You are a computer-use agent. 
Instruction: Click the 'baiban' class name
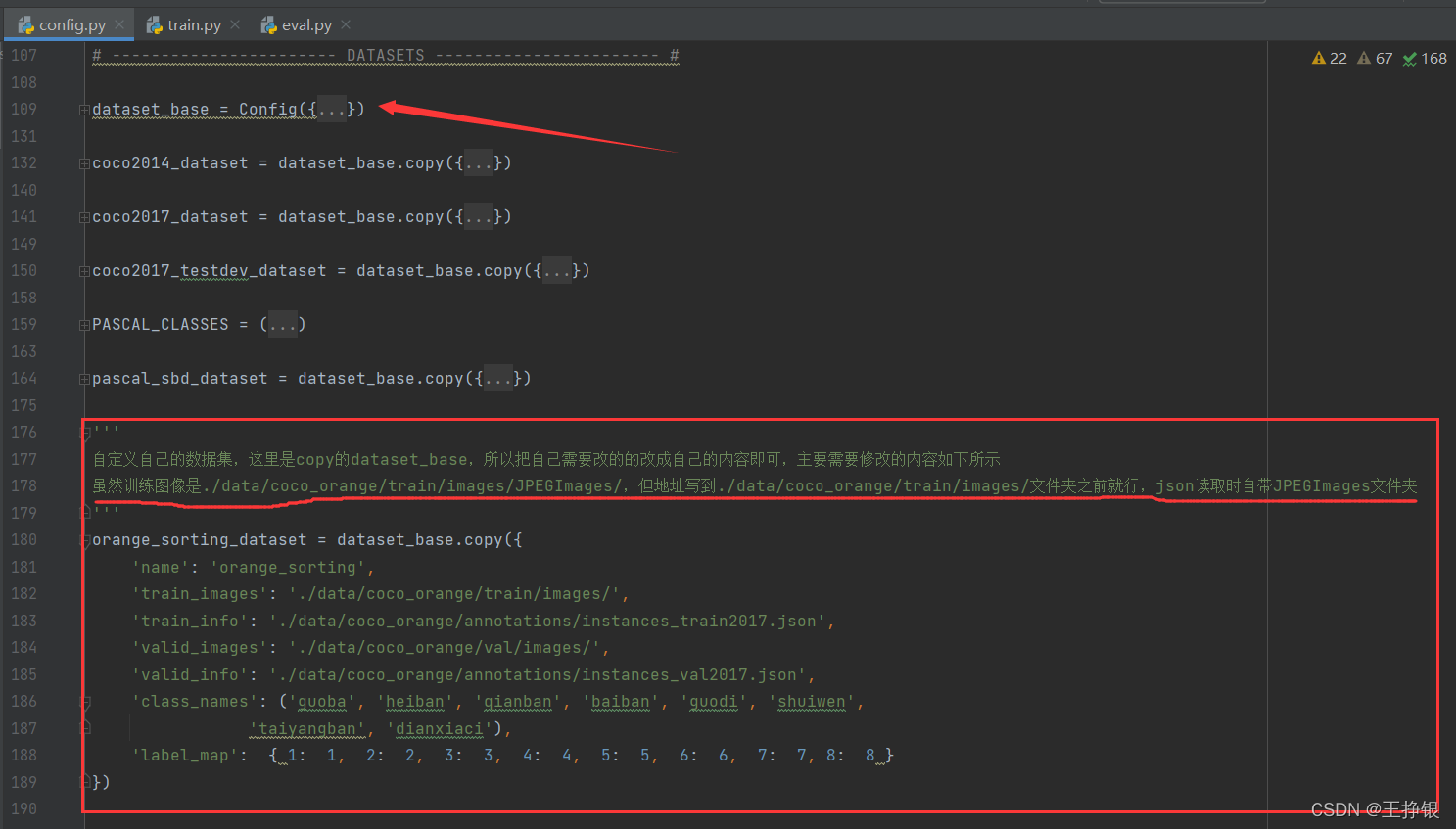pos(621,702)
